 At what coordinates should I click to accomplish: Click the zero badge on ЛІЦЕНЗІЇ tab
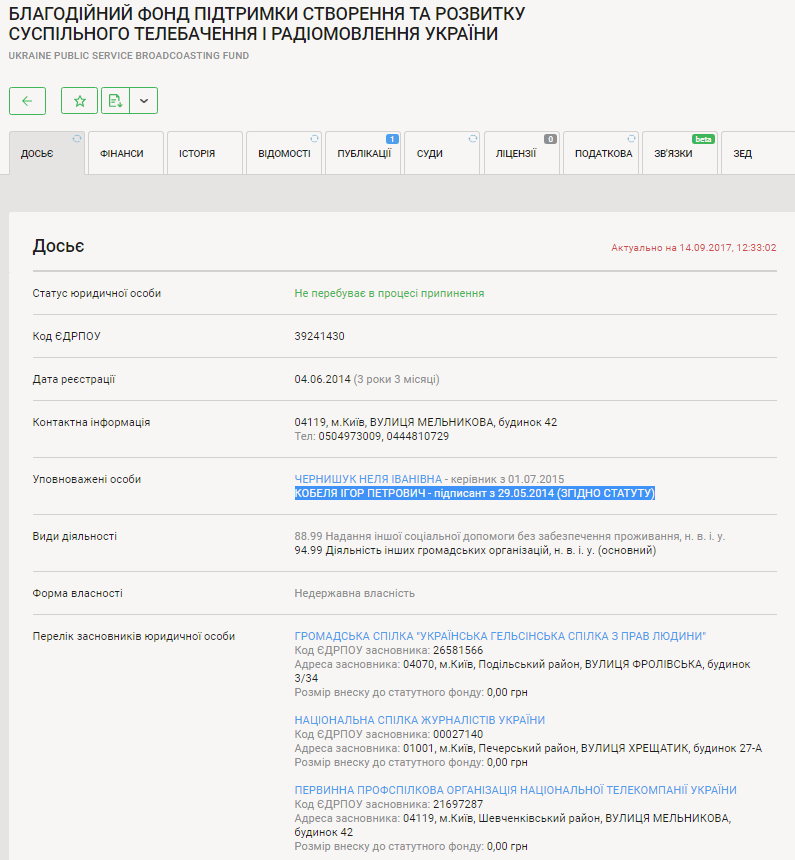point(550,139)
